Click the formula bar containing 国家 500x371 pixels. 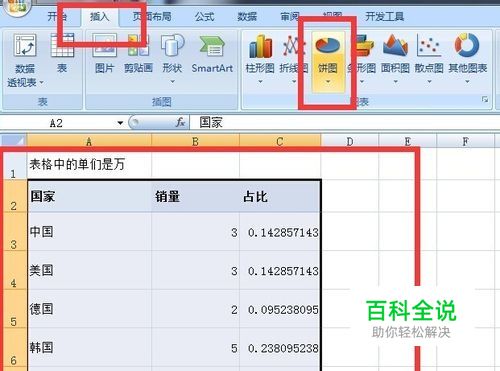[x=345, y=122]
